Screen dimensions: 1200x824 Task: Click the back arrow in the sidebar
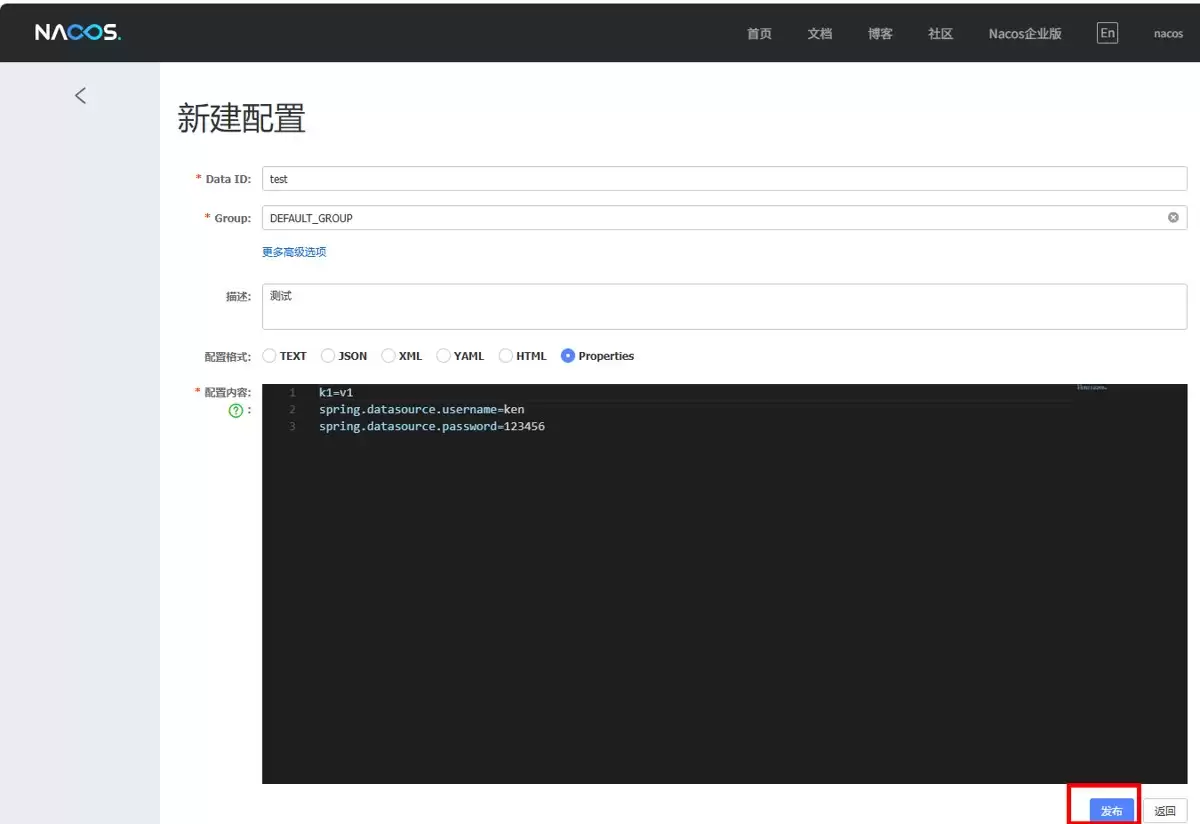pyautogui.click(x=81, y=95)
